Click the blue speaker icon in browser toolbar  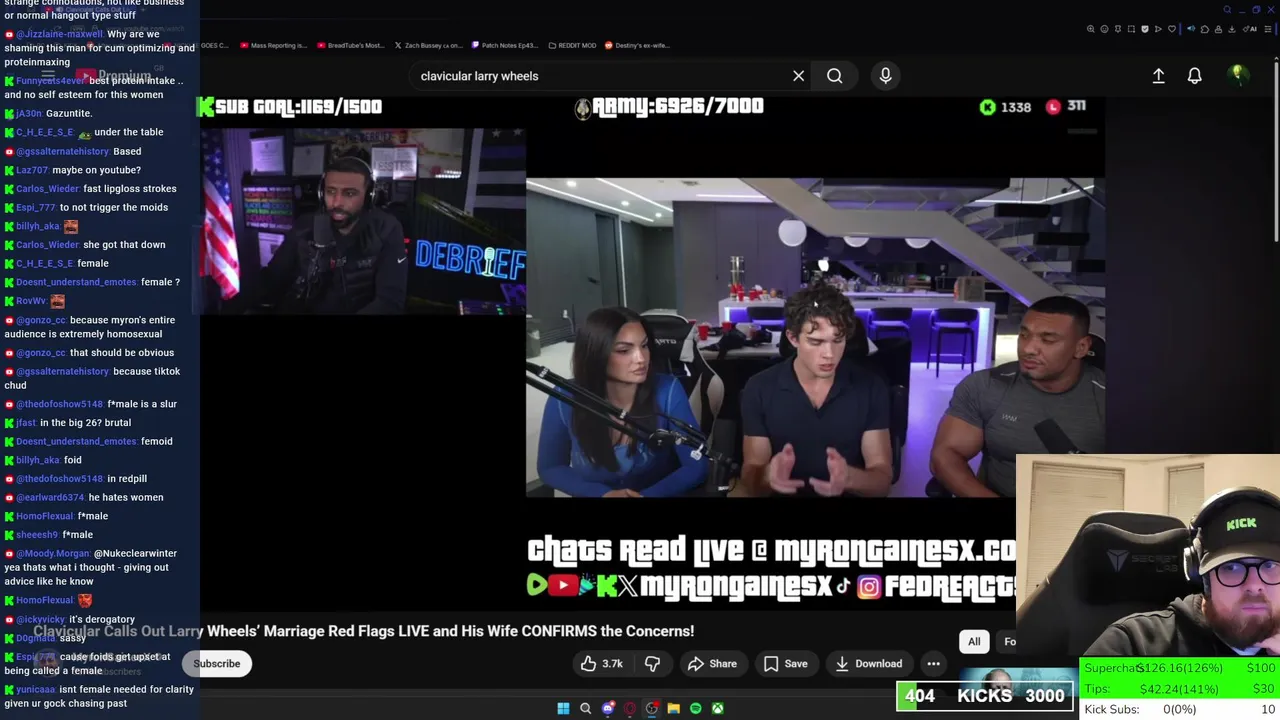[x=1191, y=29]
